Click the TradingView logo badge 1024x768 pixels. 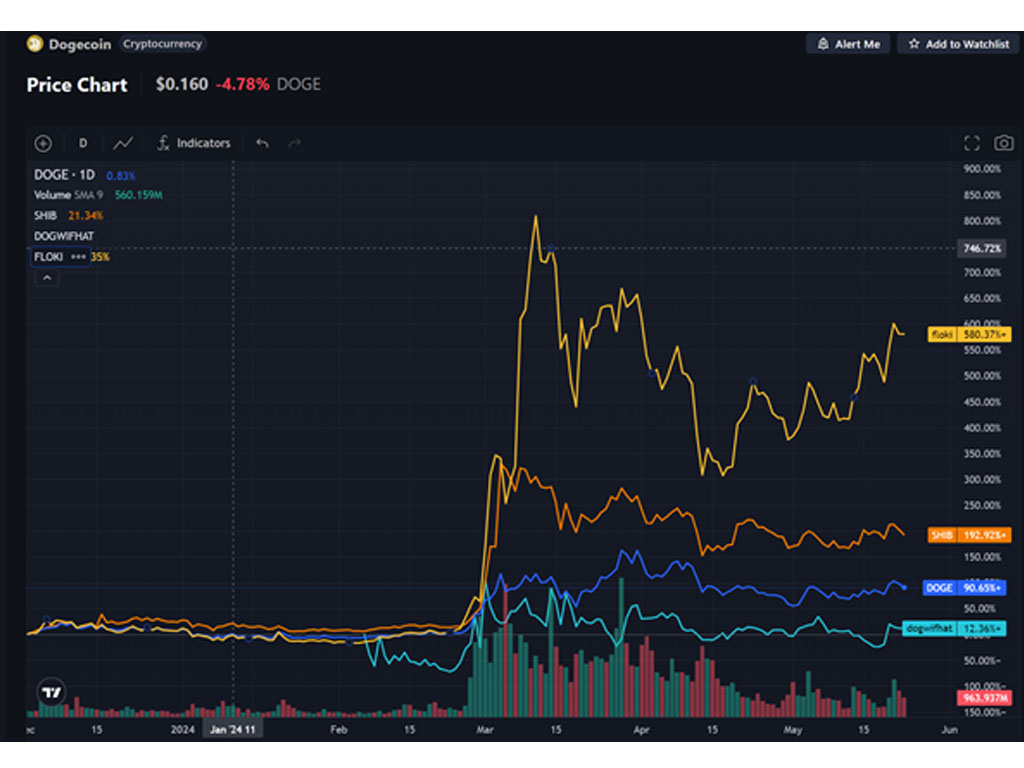[x=51, y=692]
